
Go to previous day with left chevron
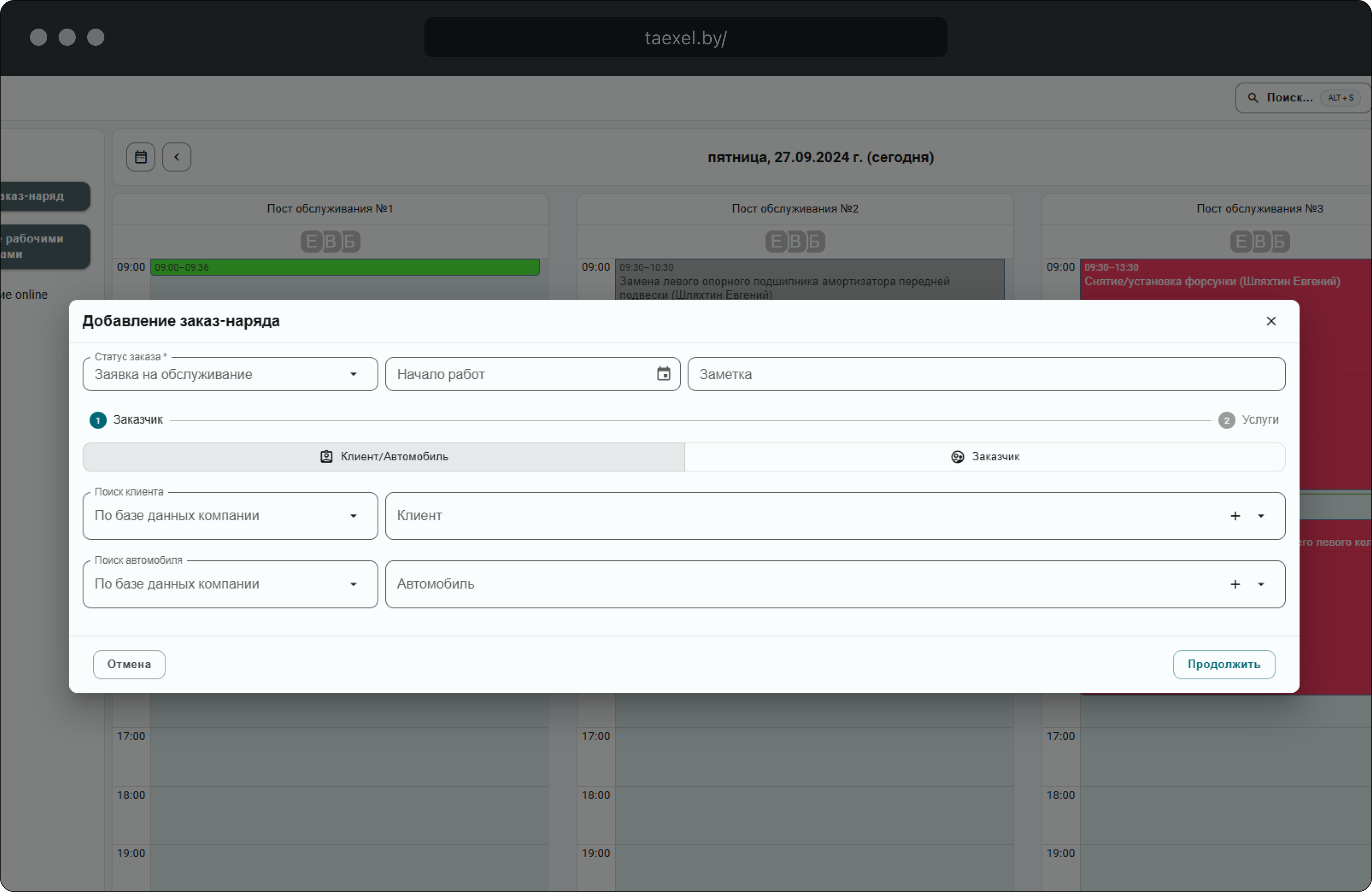coord(176,157)
